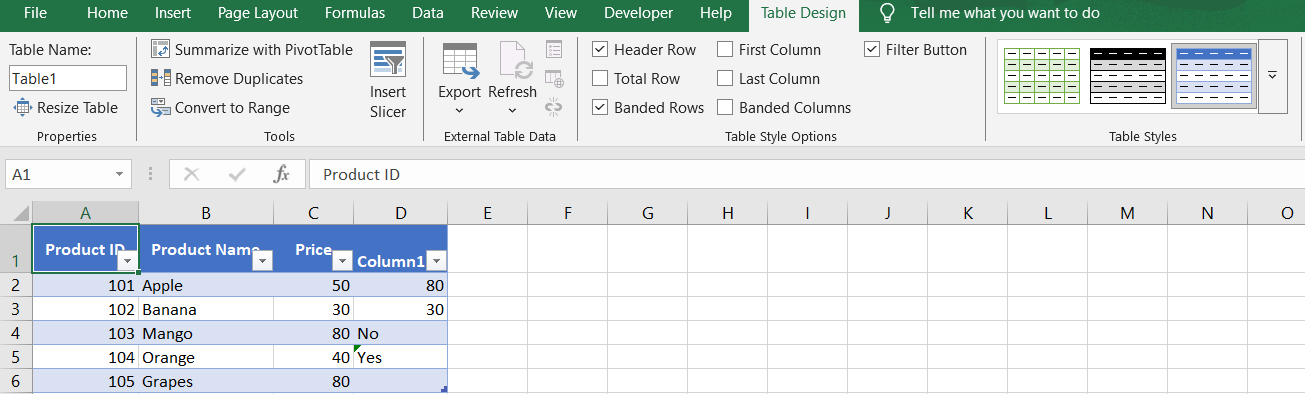This screenshot has width=1305, height=394.
Task: Click the Remove Duplicates icon
Action: tap(160, 78)
